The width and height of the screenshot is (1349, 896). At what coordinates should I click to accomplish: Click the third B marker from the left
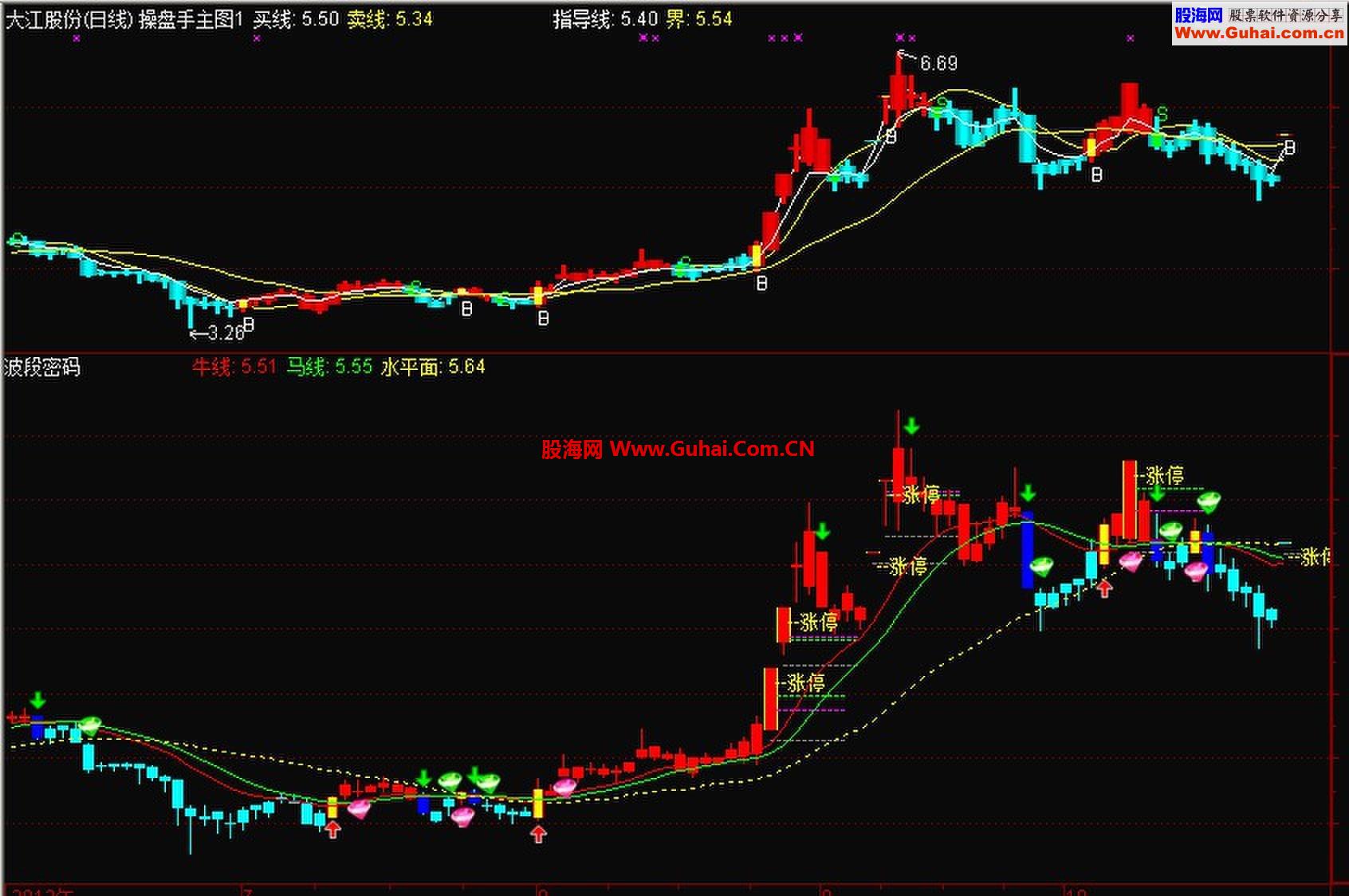[543, 318]
